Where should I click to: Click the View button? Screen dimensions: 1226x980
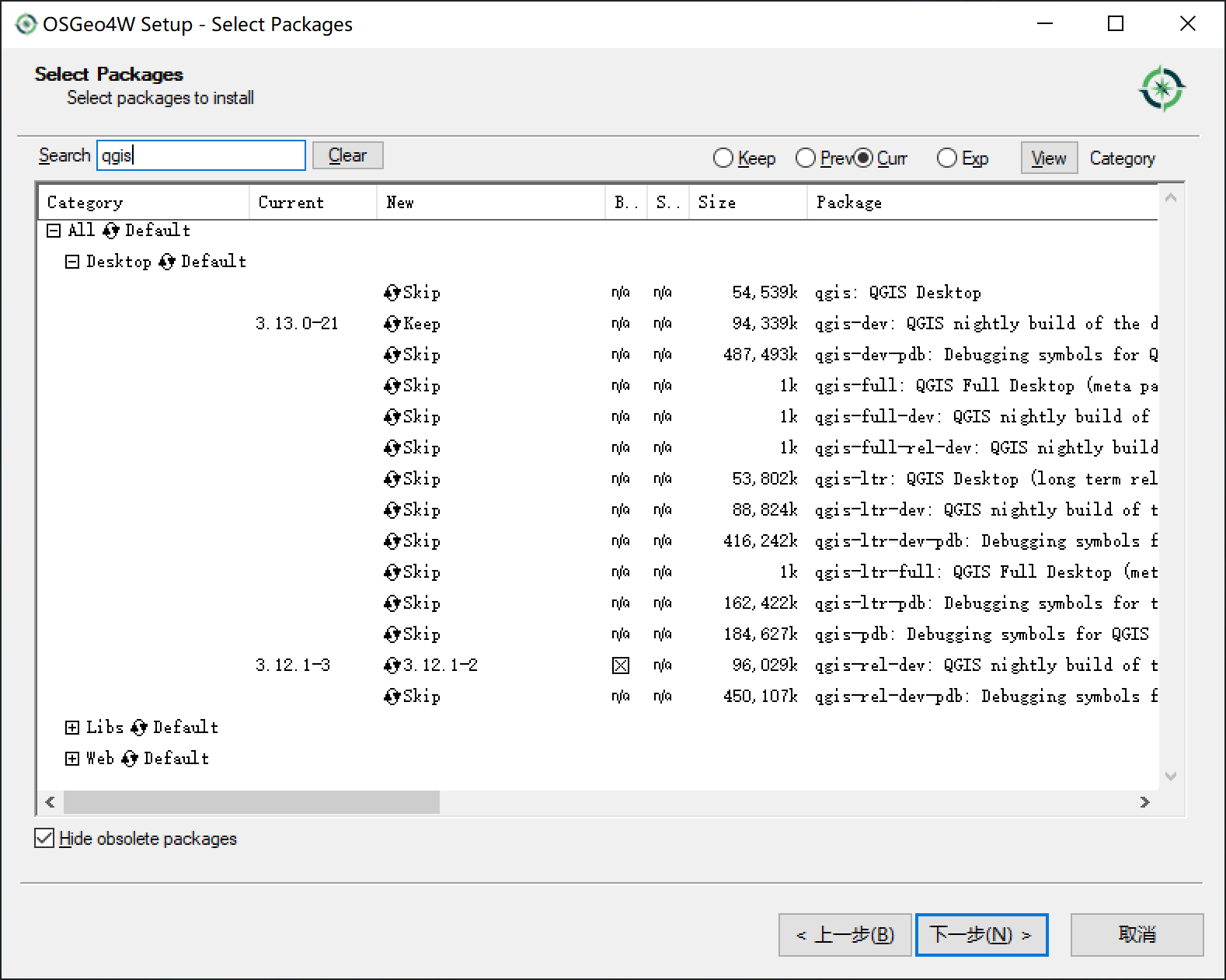pyautogui.click(x=1048, y=158)
